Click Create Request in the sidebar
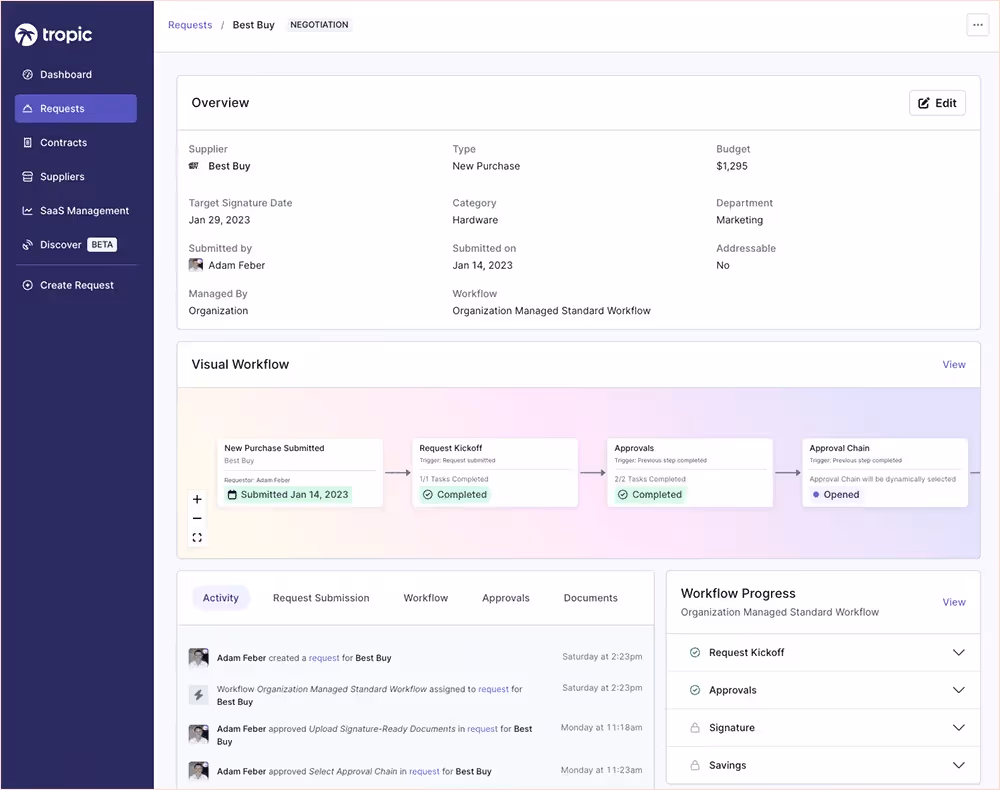Image resolution: width=1000 pixels, height=790 pixels. tap(75, 285)
